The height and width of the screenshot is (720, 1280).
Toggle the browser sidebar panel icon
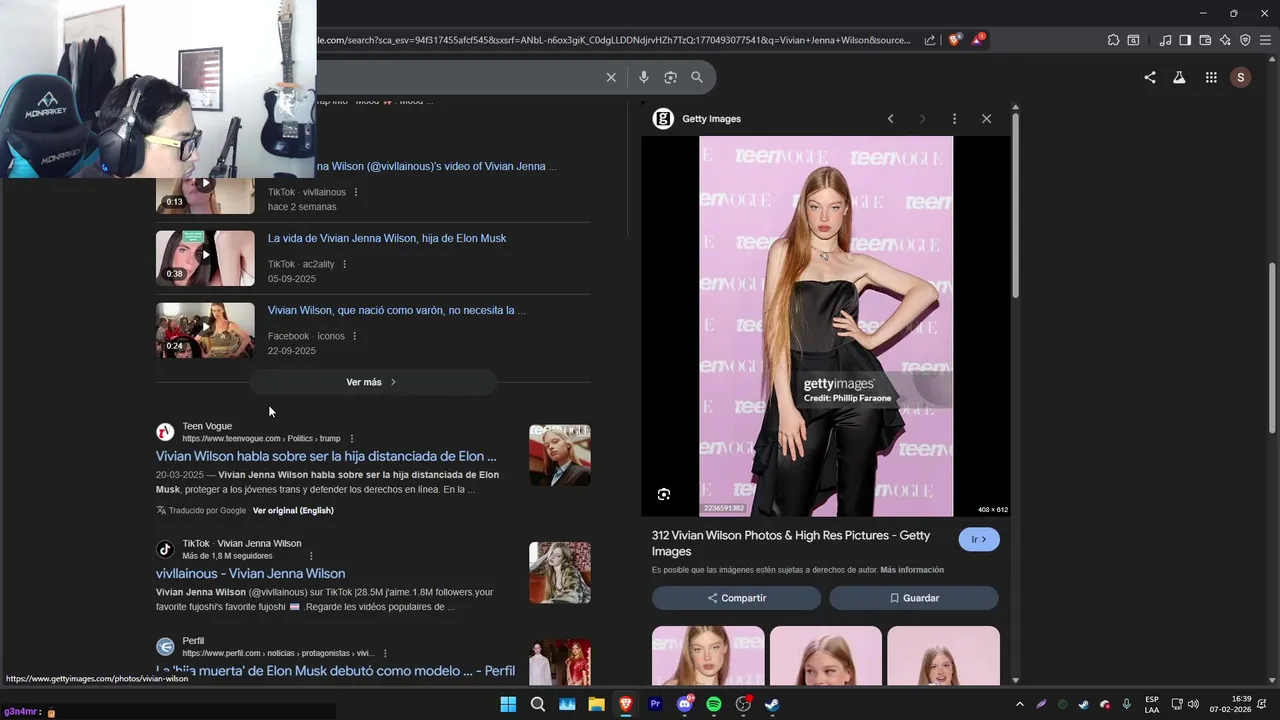(x=1185, y=40)
